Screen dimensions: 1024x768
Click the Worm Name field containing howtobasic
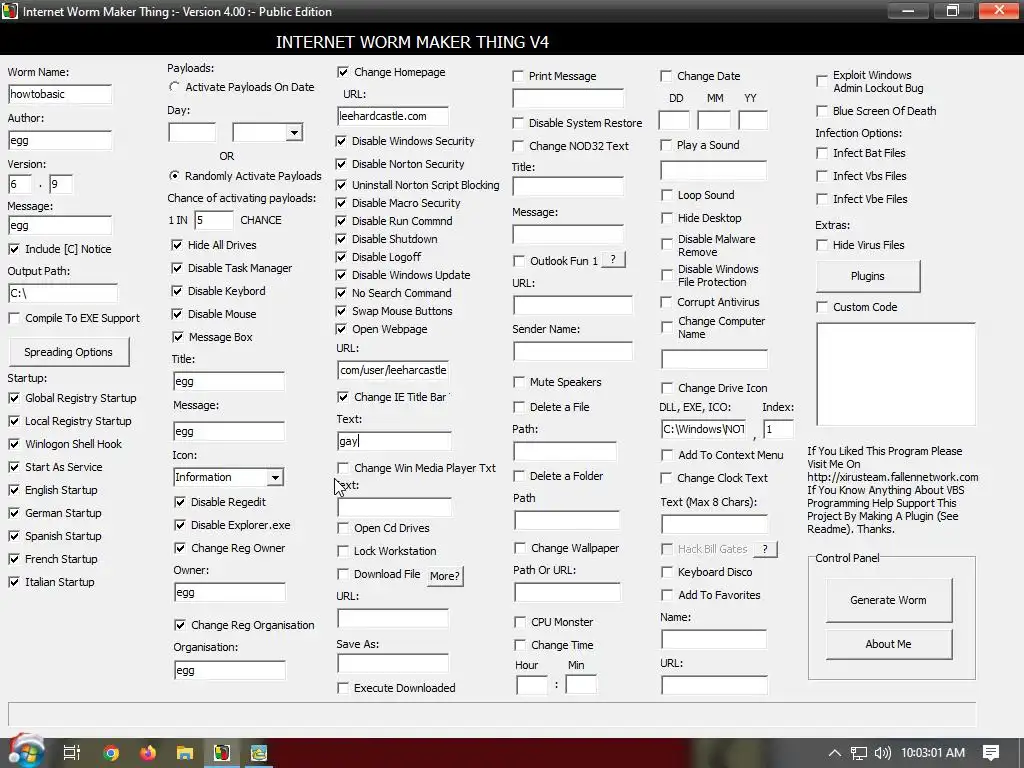click(x=60, y=94)
